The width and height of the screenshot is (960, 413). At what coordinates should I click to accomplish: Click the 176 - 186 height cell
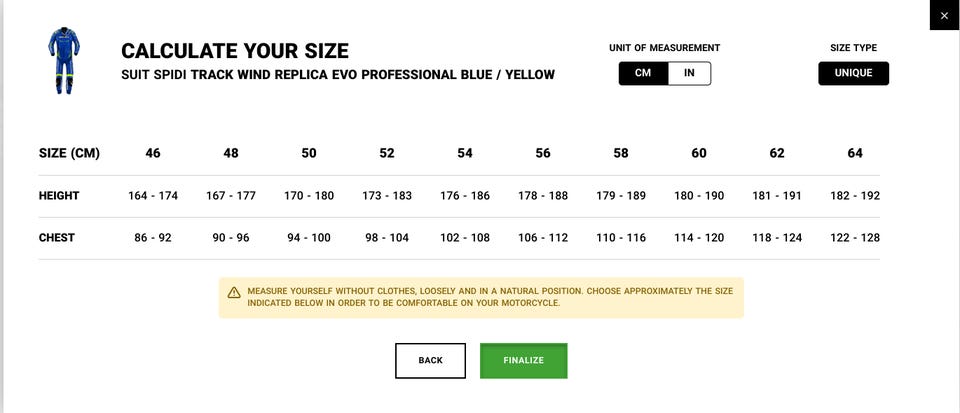pyautogui.click(x=465, y=196)
